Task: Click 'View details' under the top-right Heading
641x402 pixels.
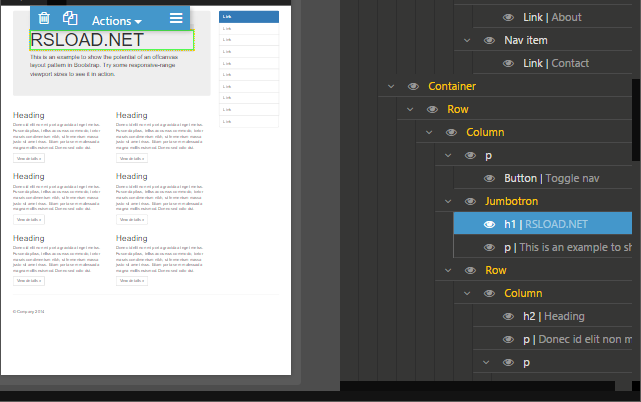Action: point(132,158)
